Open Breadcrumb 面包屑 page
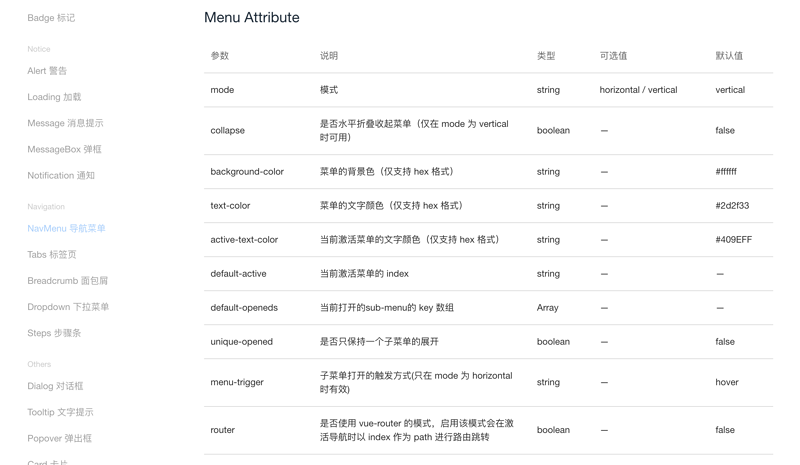 click(x=67, y=281)
